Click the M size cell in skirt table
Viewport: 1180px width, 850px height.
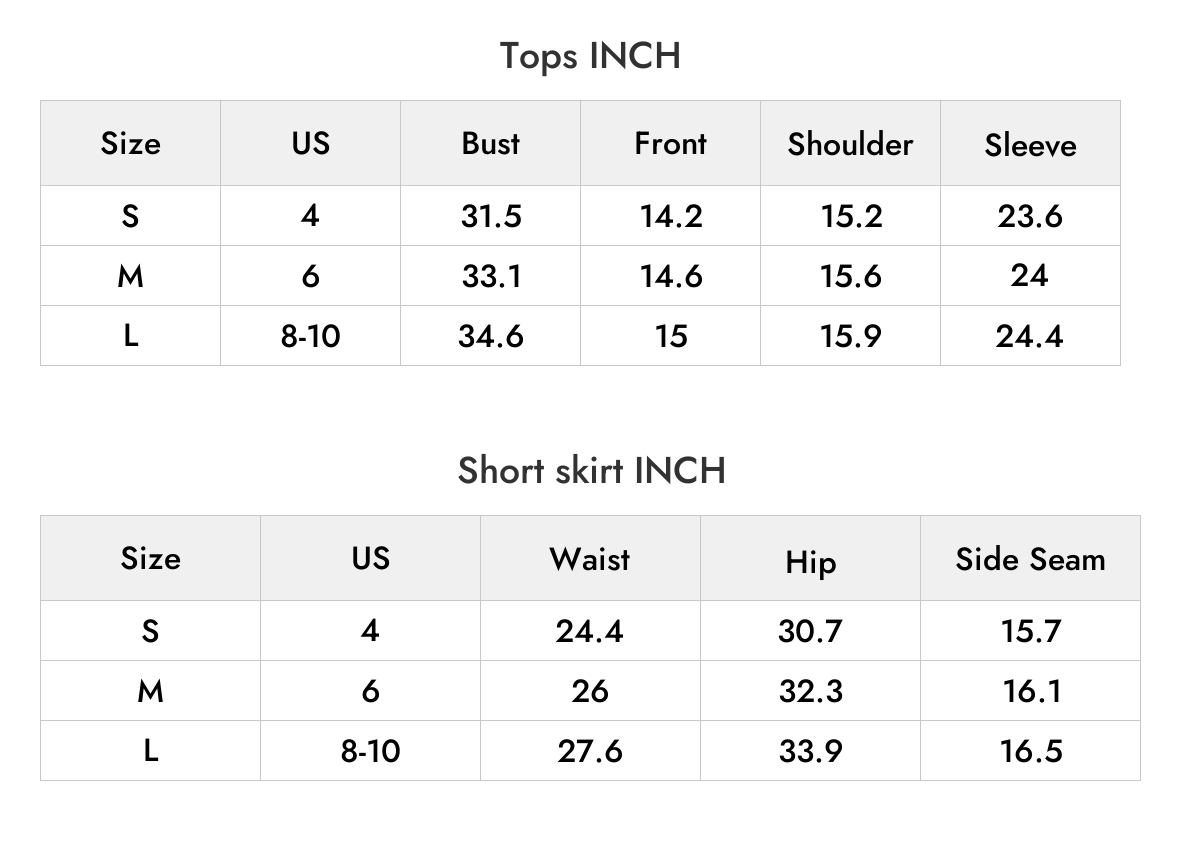point(151,691)
